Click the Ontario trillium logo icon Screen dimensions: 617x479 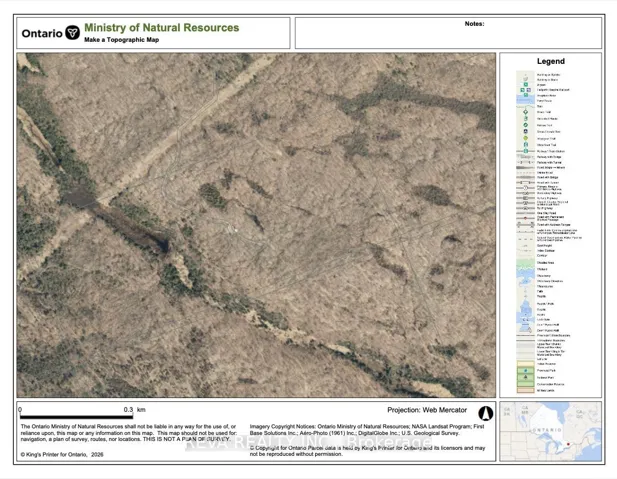tap(72, 32)
